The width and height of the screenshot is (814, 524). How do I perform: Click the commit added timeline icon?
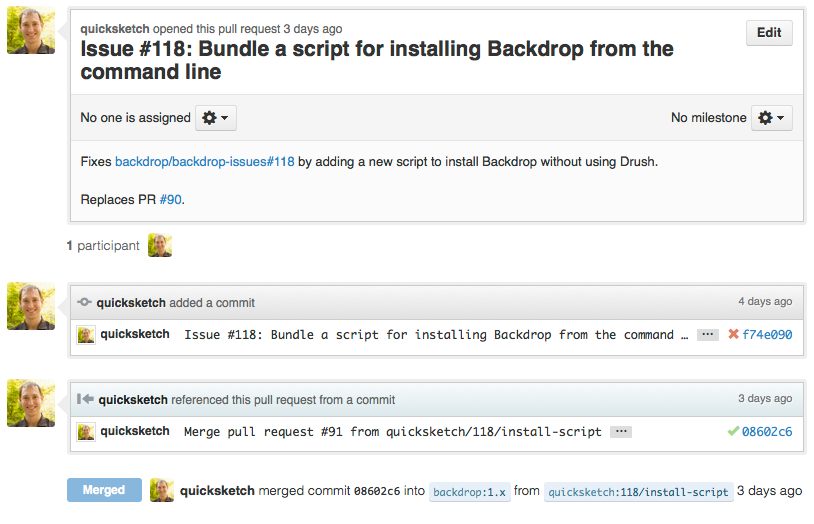84,302
